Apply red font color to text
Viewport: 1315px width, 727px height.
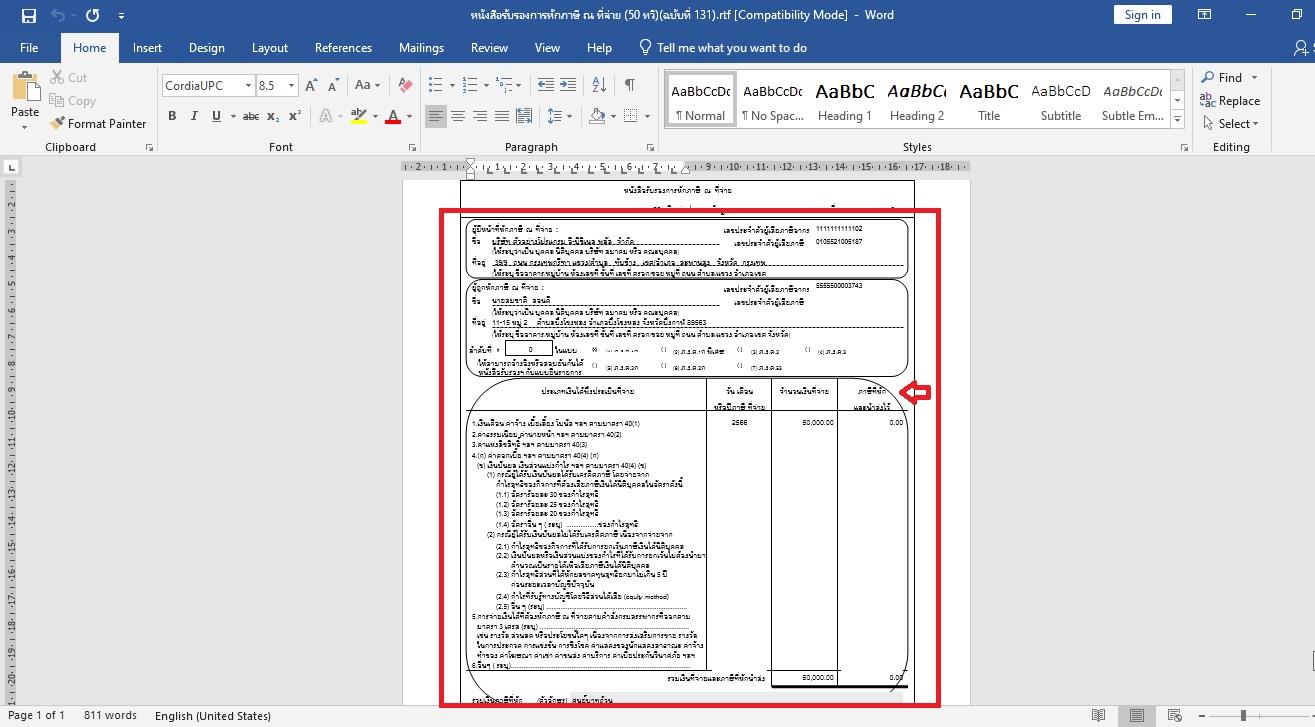point(393,117)
